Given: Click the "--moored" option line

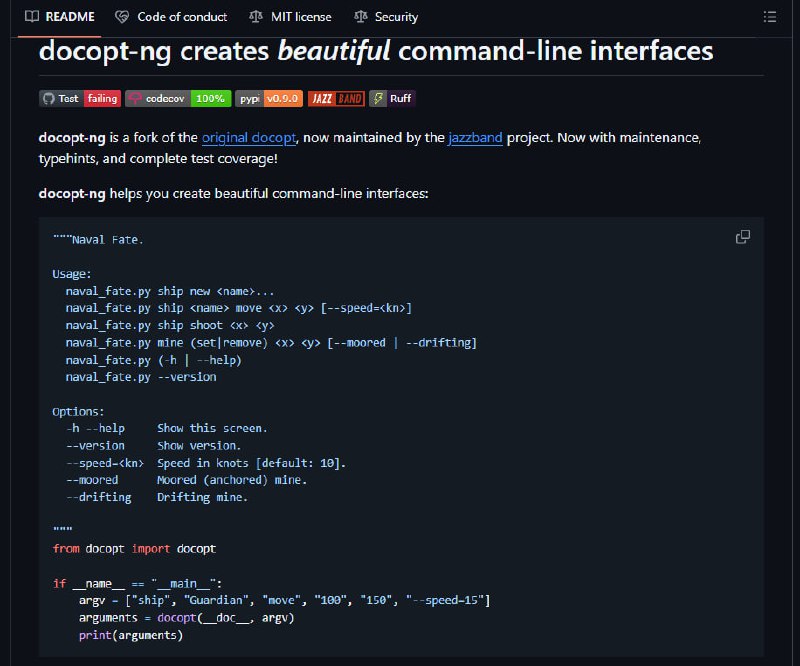Looking at the screenshot, I should [186, 480].
